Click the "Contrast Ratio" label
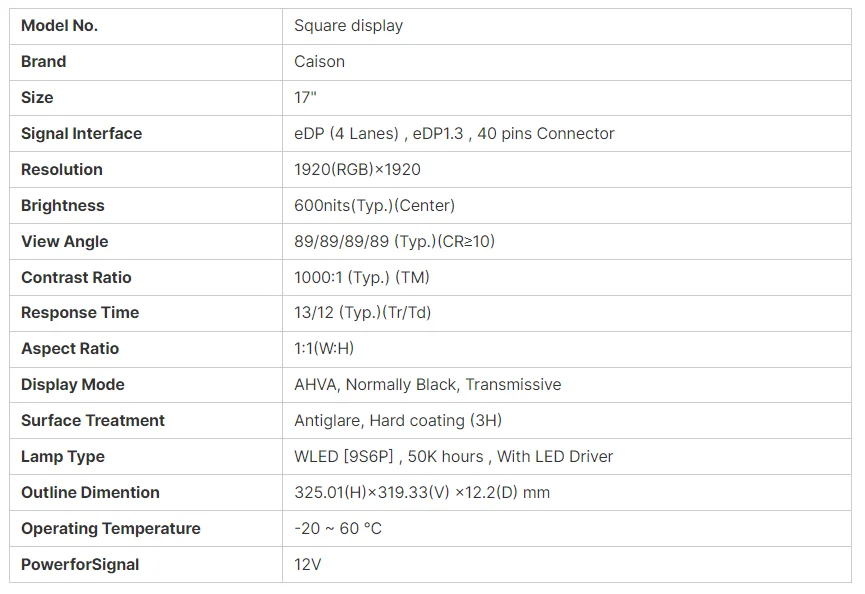Image resolution: width=865 pixels, height=594 pixels. click(76, 278)
